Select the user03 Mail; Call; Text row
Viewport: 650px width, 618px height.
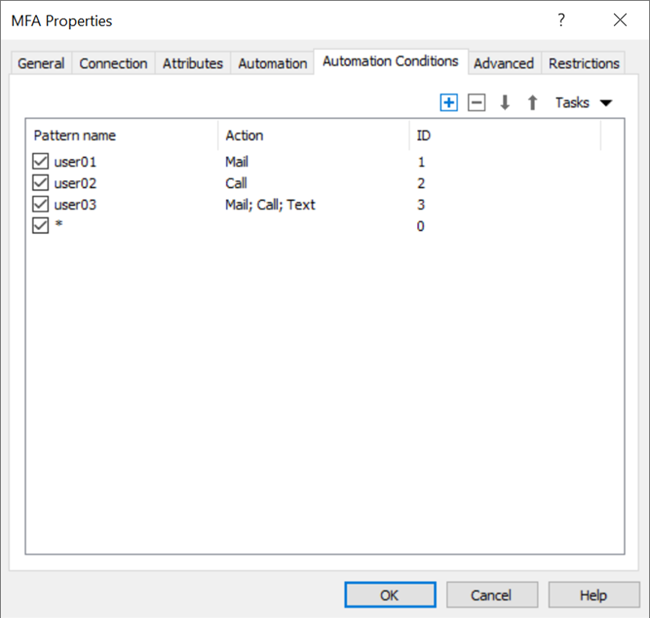tap(270, 205)
